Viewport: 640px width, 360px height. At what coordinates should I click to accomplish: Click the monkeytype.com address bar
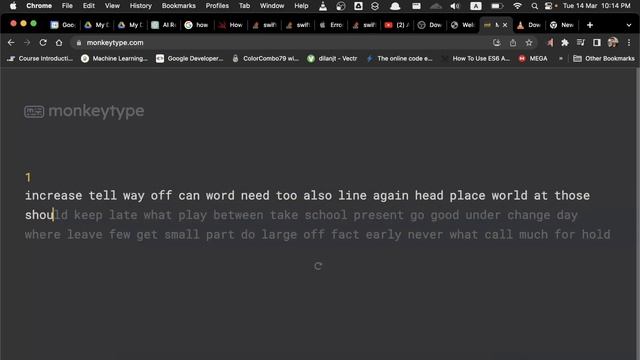pyautogui.click(x=282, y=42)
